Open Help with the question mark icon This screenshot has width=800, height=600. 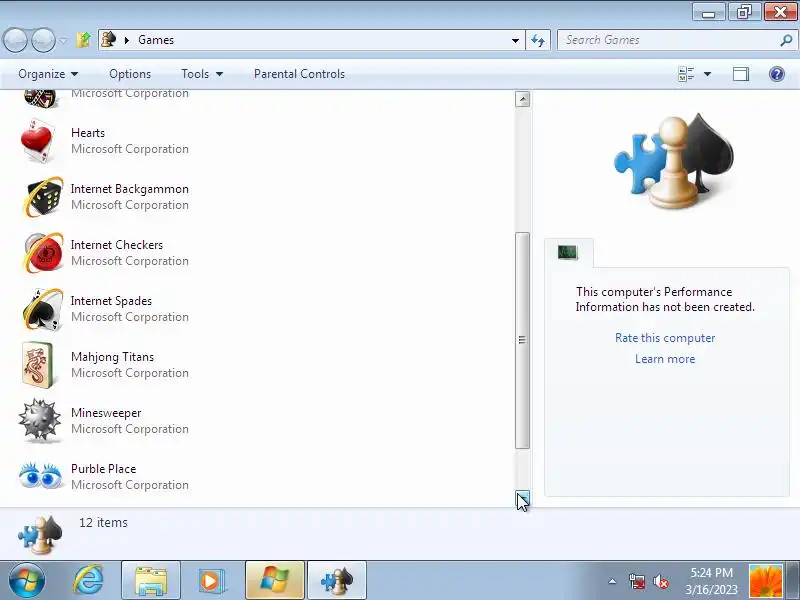777,74
